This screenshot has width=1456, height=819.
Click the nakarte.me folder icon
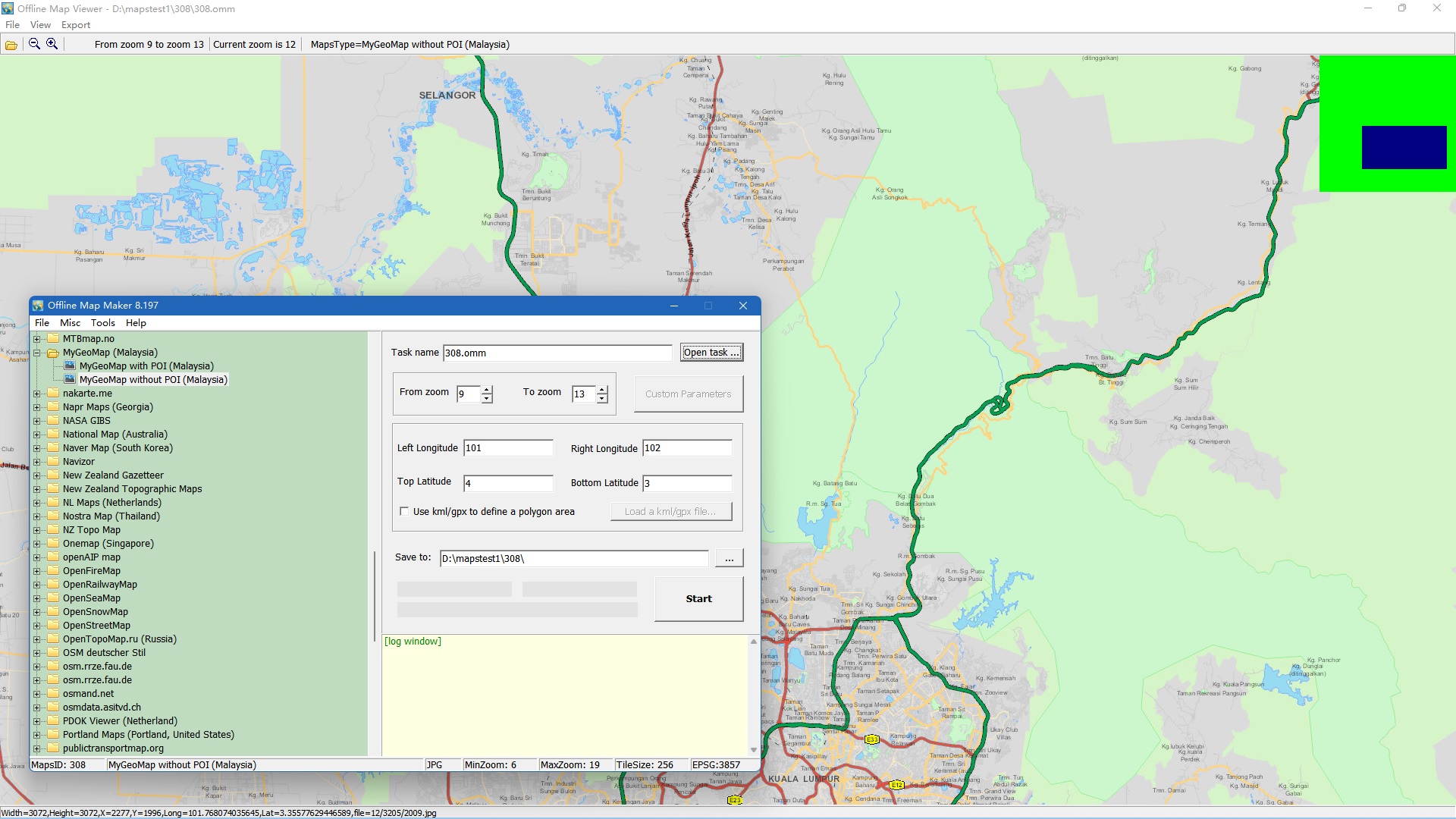[53, 394]
